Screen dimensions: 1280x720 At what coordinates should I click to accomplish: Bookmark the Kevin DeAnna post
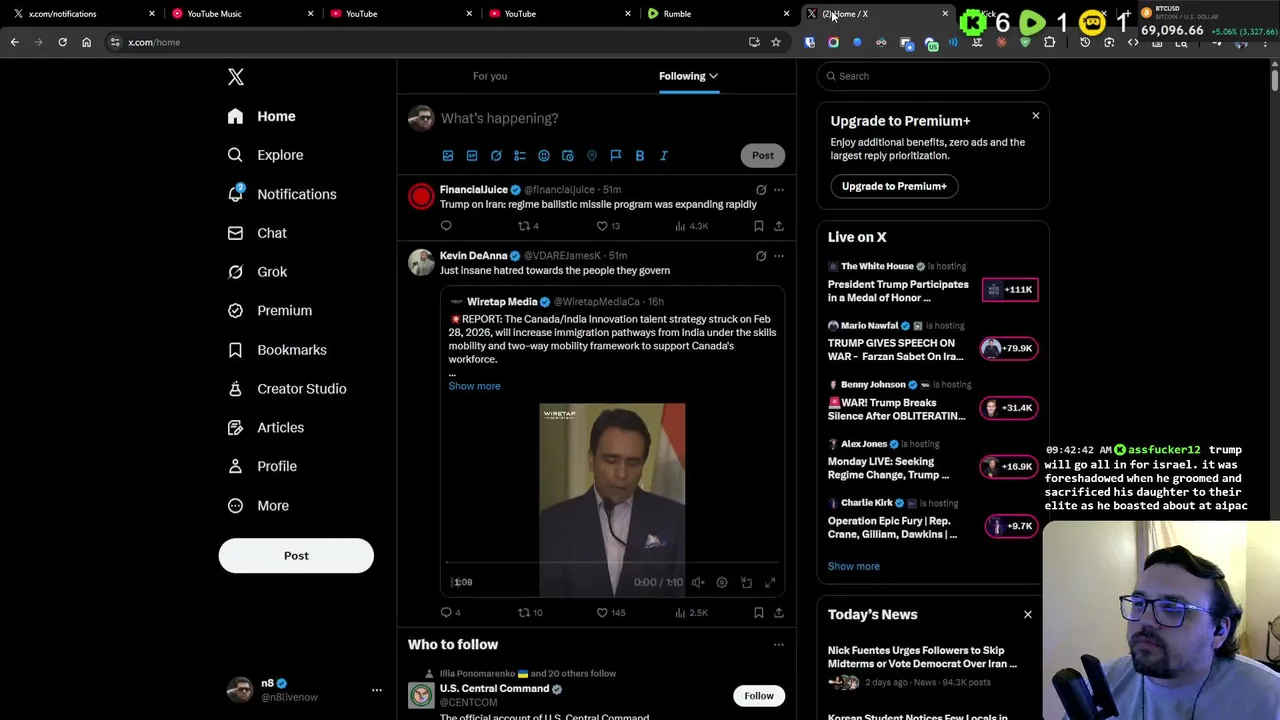tap(759, 613)
